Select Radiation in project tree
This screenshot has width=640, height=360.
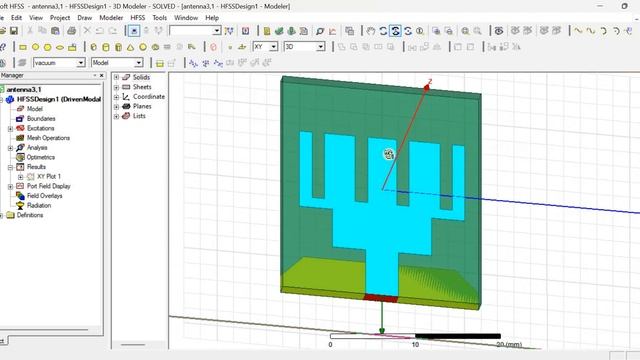tap(39, 206)
